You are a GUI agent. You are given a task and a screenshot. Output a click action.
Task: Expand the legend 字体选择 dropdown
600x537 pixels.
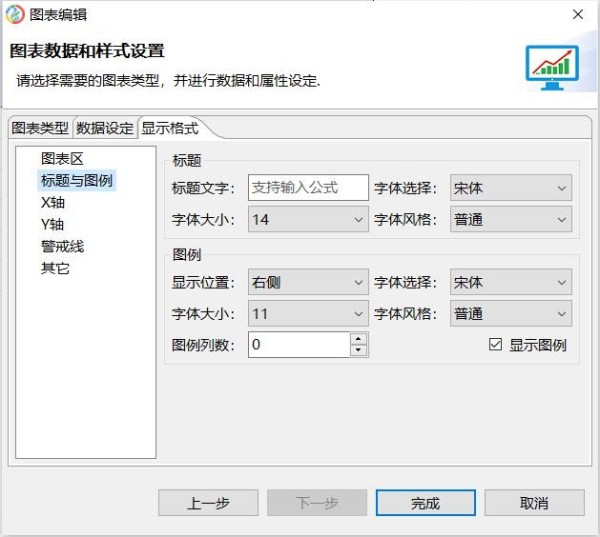[x=510, y=283]
